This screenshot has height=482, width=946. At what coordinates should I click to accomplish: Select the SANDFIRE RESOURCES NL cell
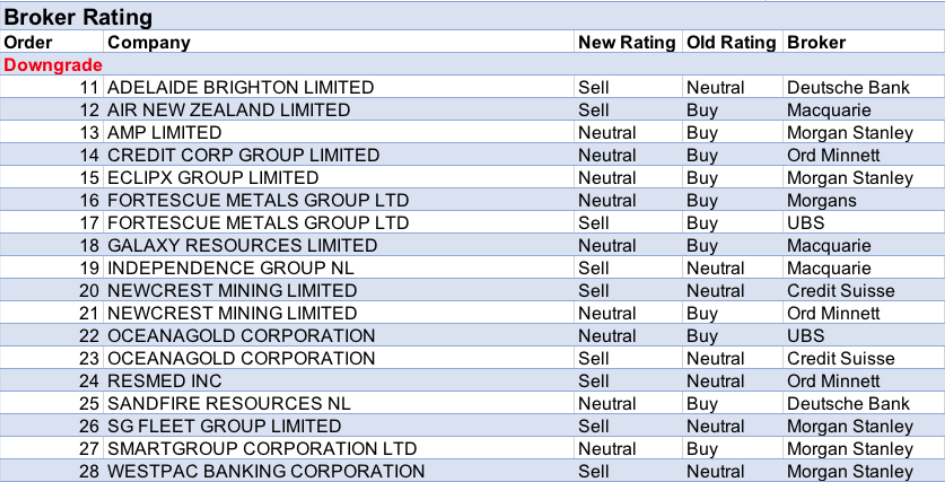pos(229,404)
